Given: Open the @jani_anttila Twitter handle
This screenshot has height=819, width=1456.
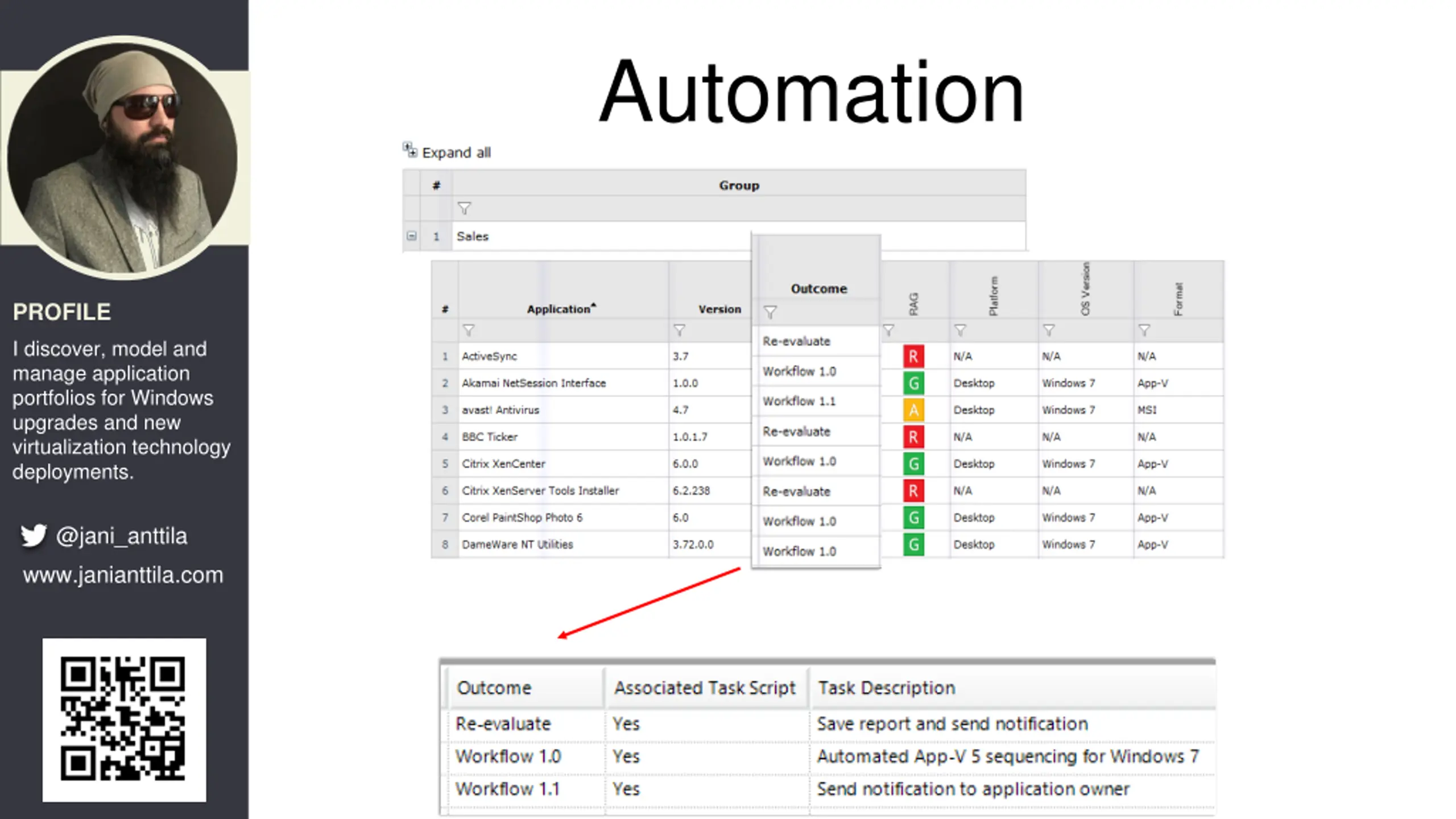Looking at the screenshot, I should [x=121, y=536].
